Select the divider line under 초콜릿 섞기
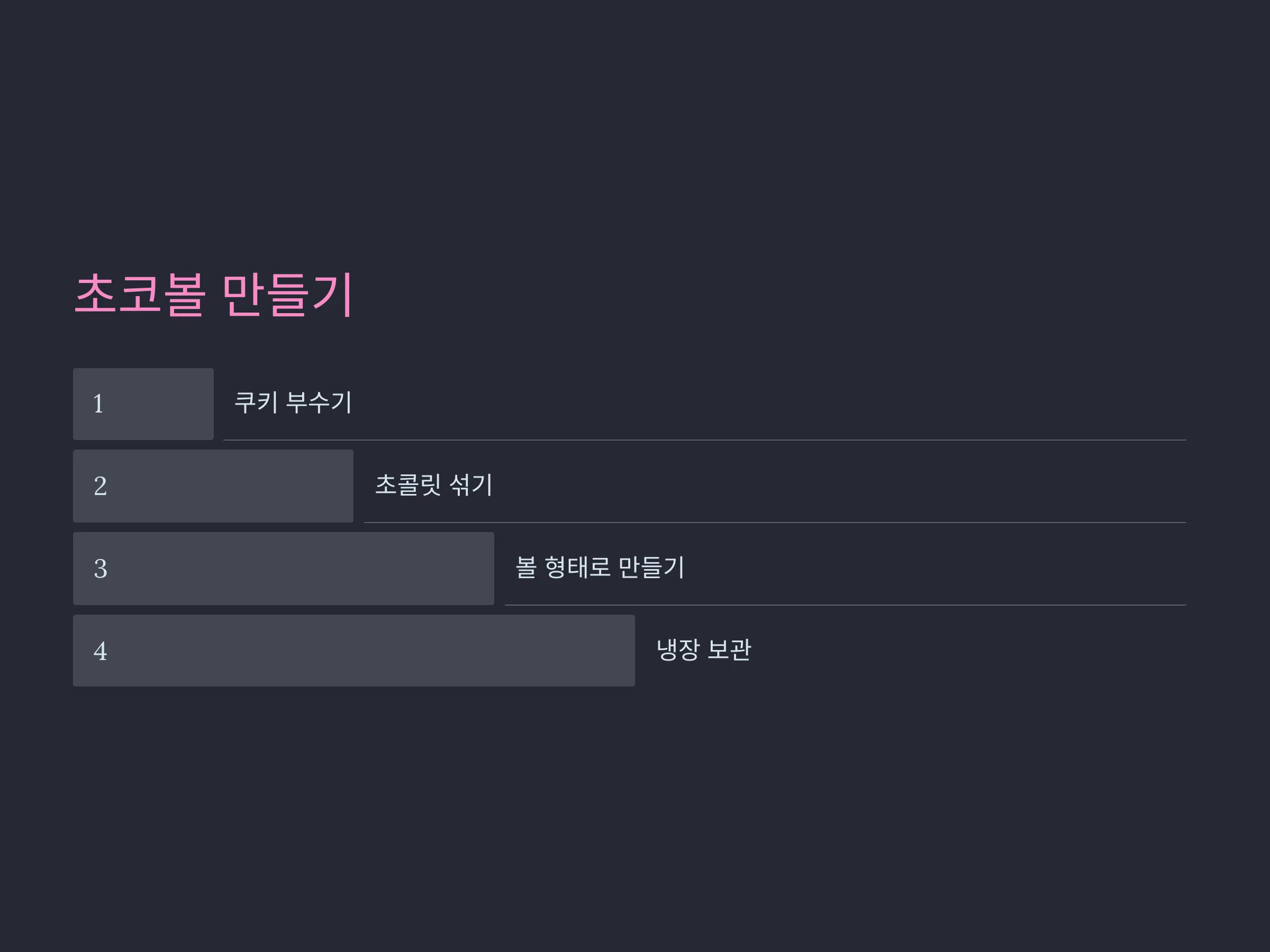This screenshot has width=1270, height=952. (775, 523)
